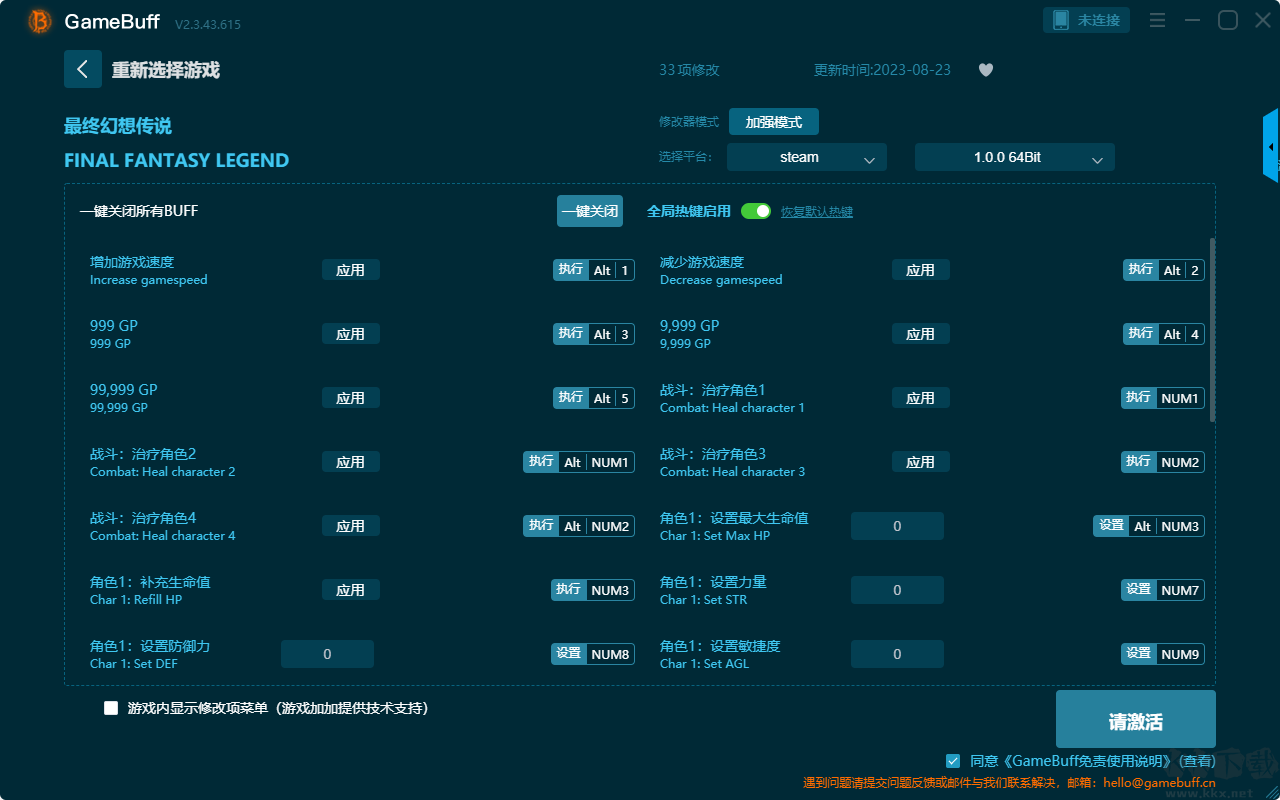
Task: Click the Char 1: Set AGL value field
Action: pyautogui.click(x=897, y=654)
